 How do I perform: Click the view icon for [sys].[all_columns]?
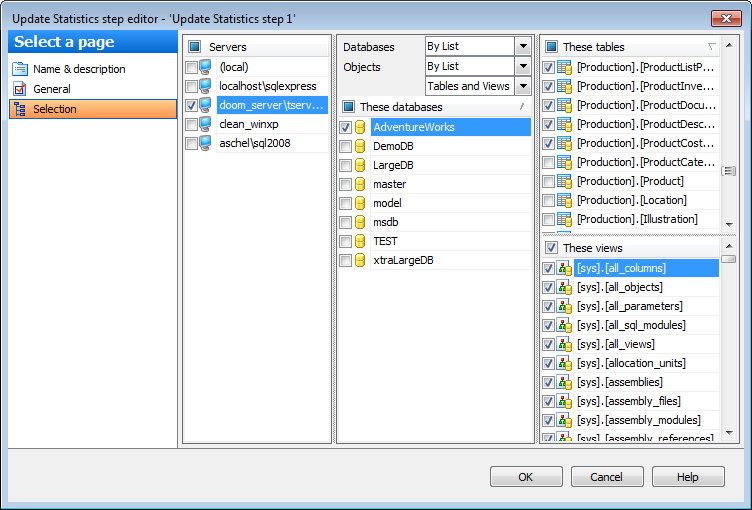point(564,268)
